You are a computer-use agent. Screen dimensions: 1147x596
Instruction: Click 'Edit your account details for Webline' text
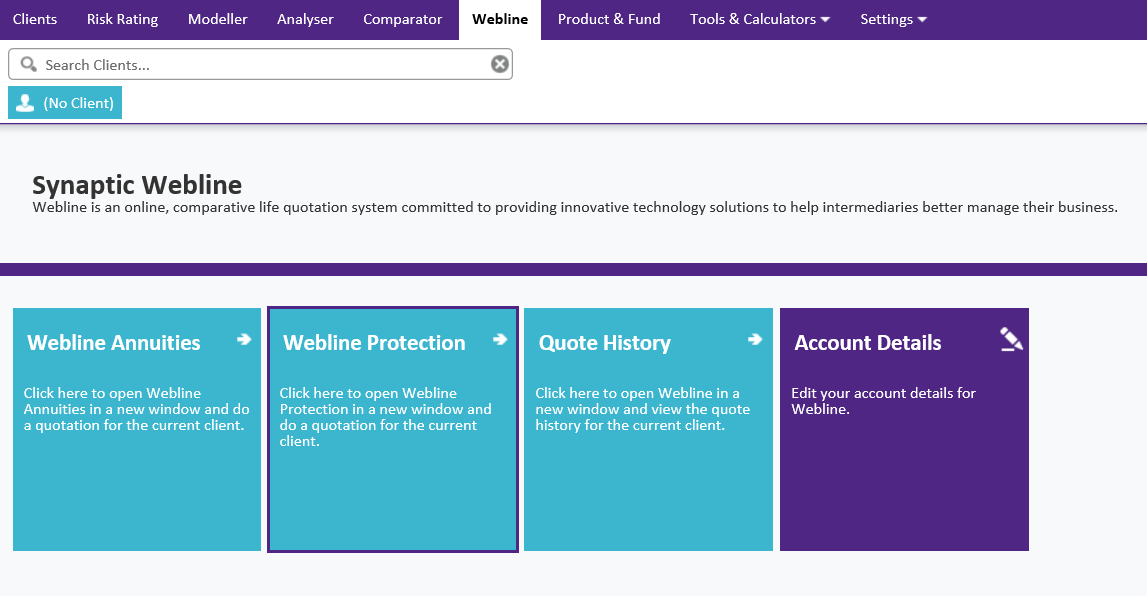(883, 401)
